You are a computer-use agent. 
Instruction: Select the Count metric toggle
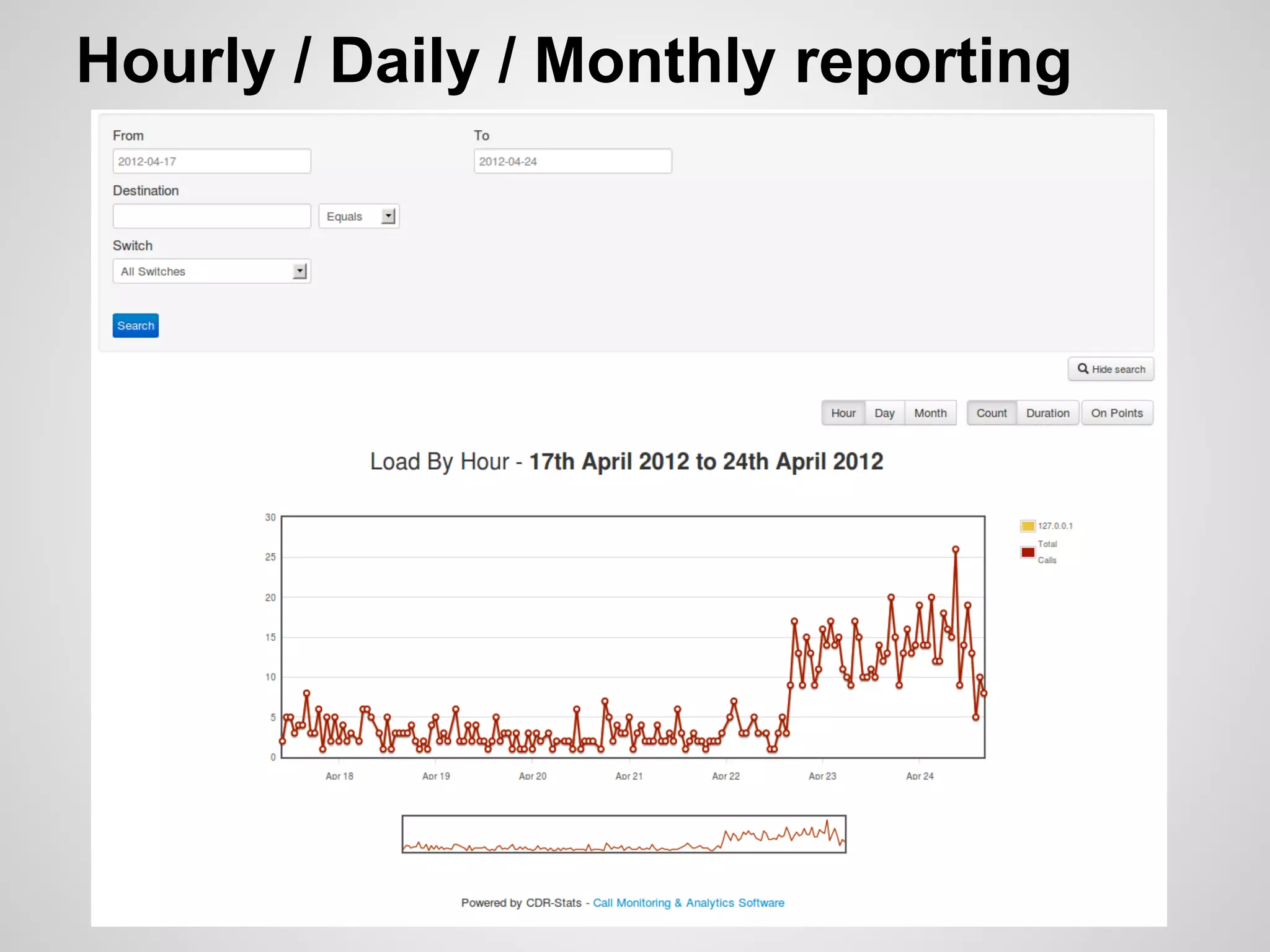coord(992,413)
